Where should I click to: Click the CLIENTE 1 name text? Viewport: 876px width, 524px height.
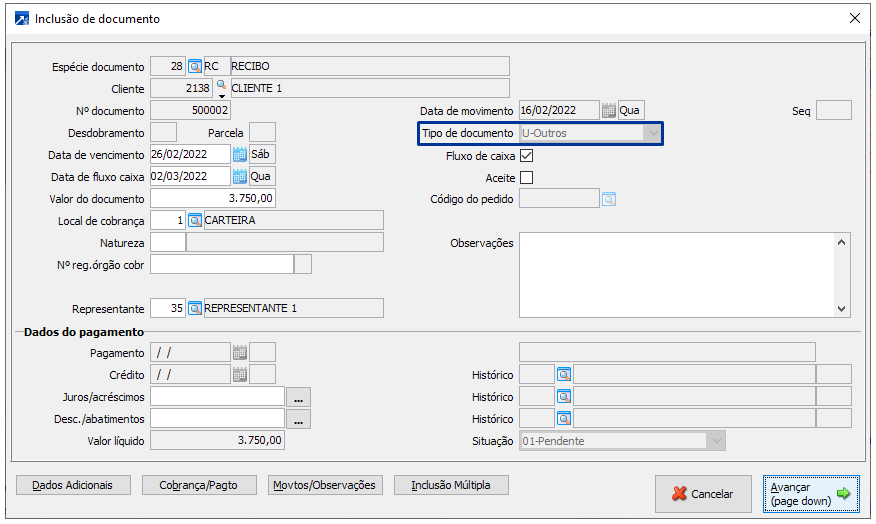(x=256, y=88)
